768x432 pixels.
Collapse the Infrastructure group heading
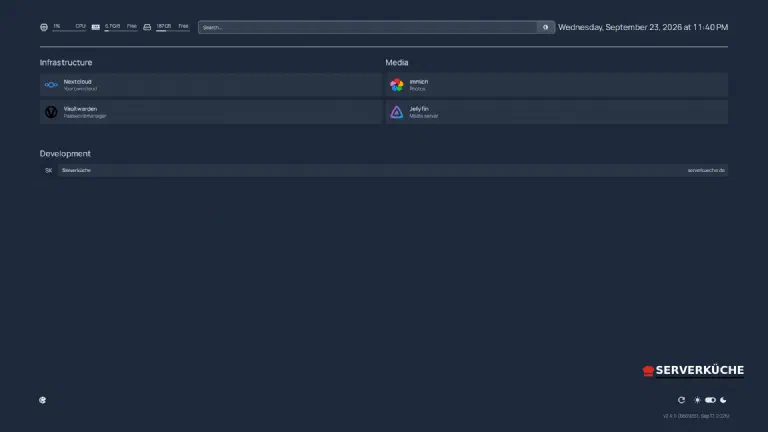(x=66, y=63)
